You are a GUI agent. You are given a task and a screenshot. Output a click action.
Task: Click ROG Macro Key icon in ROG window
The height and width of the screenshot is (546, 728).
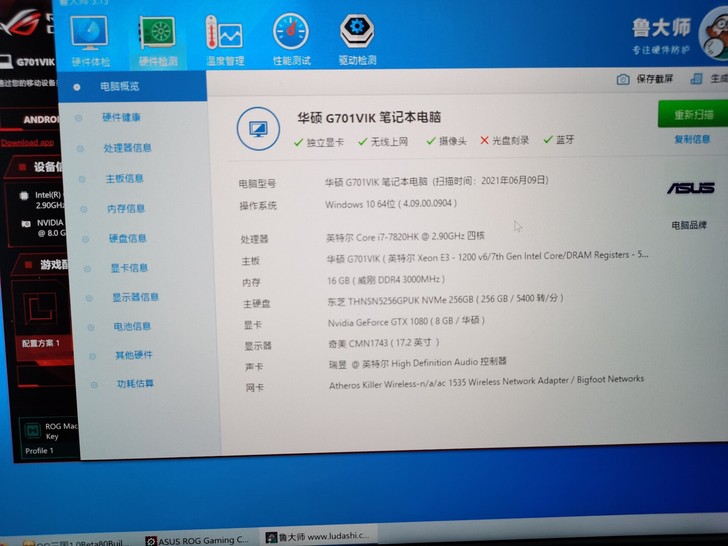(32, 430)
